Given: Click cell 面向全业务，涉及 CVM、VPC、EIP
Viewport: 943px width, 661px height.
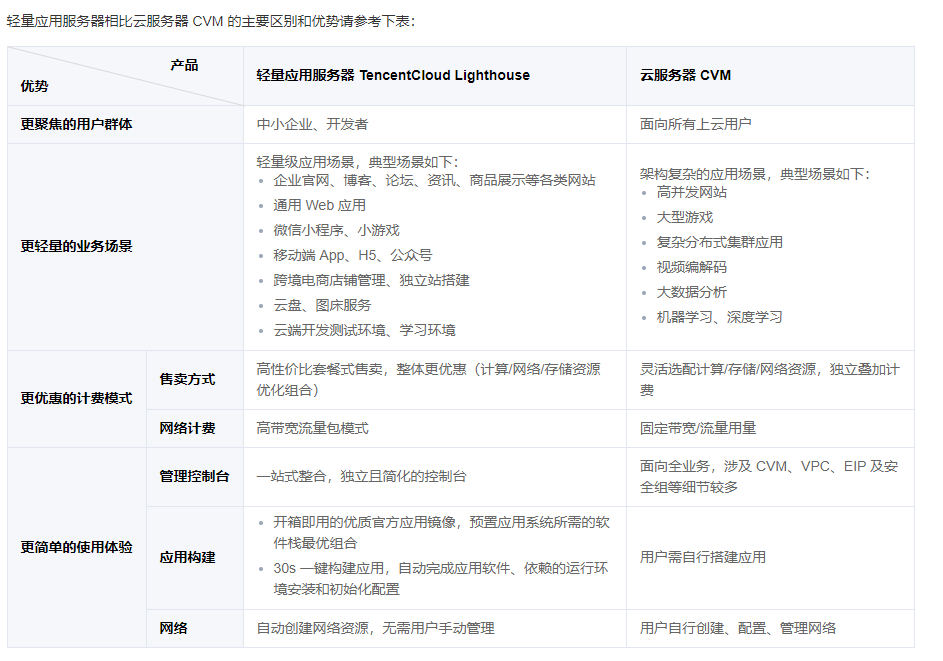Looking at the screenshot, I should click(x=769, y=477).
